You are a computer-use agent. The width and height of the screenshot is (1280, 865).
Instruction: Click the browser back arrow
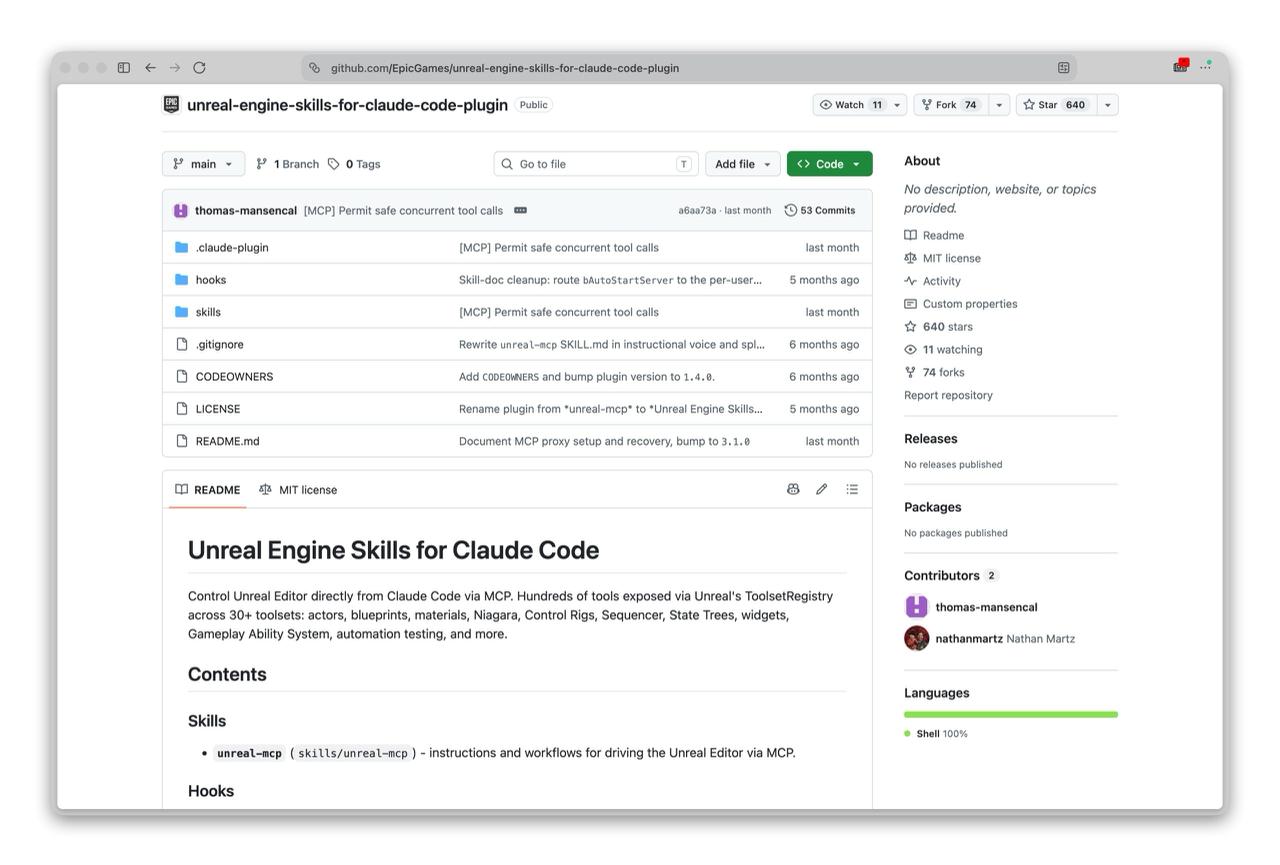[150, 68]
